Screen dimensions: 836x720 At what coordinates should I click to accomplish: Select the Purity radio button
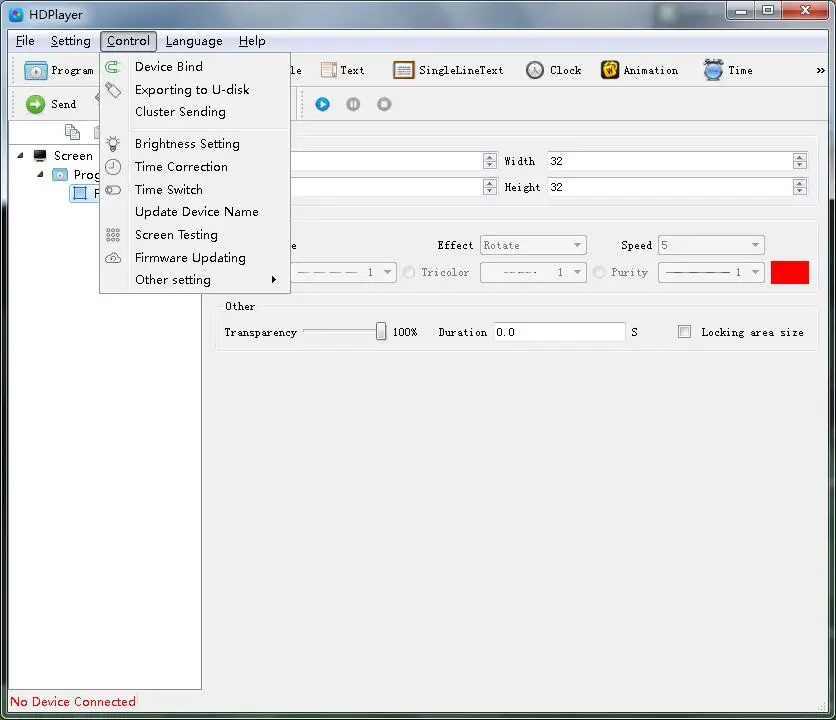point(599,272)
